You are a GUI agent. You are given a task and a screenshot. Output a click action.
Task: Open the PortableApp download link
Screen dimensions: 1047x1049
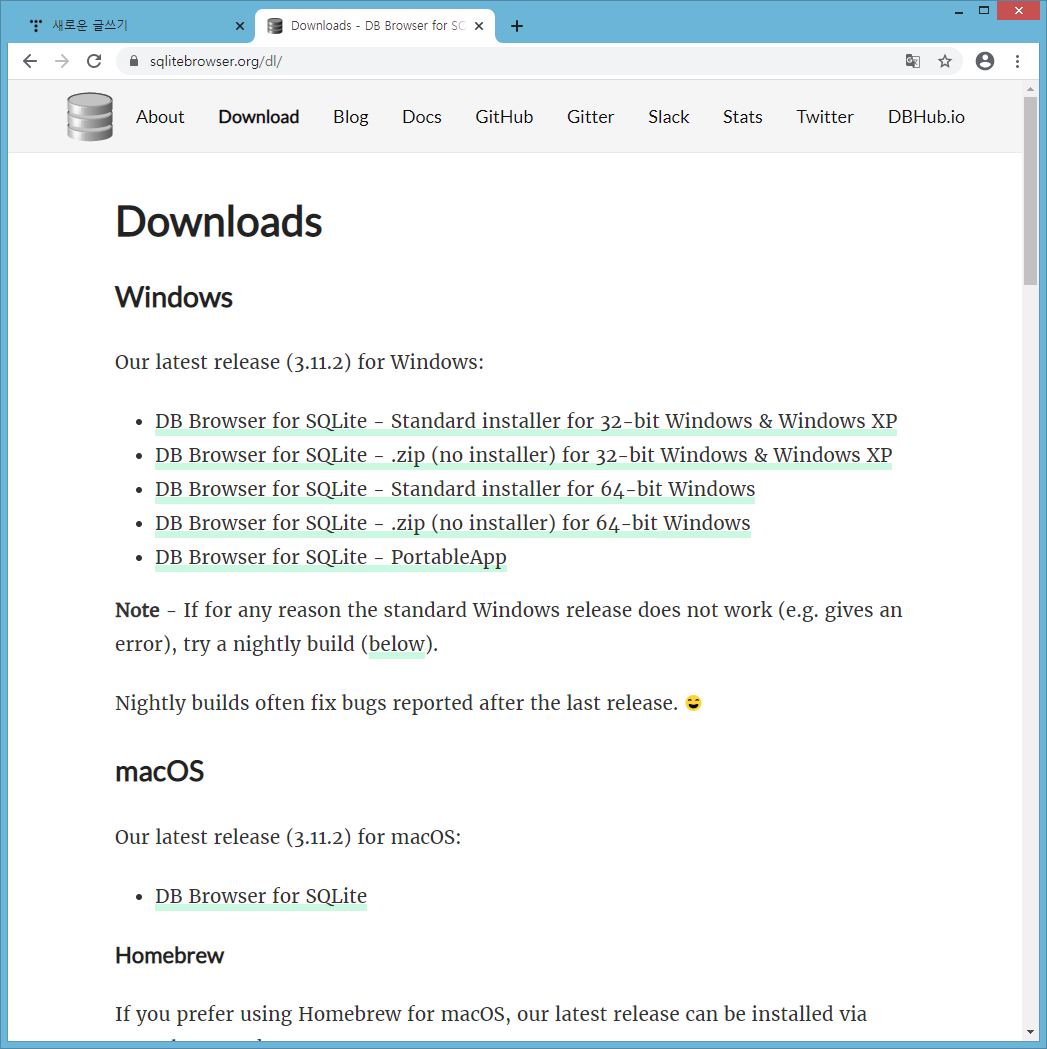[330, 558]
